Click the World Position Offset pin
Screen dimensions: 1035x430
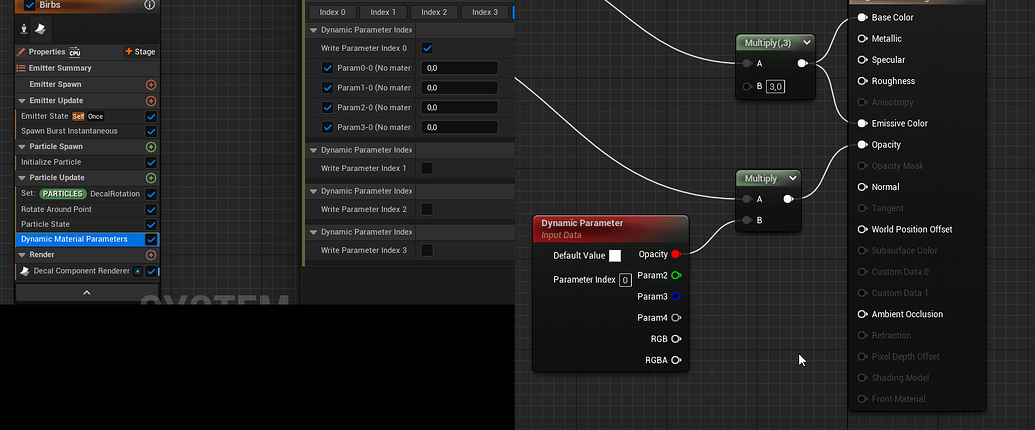pyautogui.click(x=862, y=229)
